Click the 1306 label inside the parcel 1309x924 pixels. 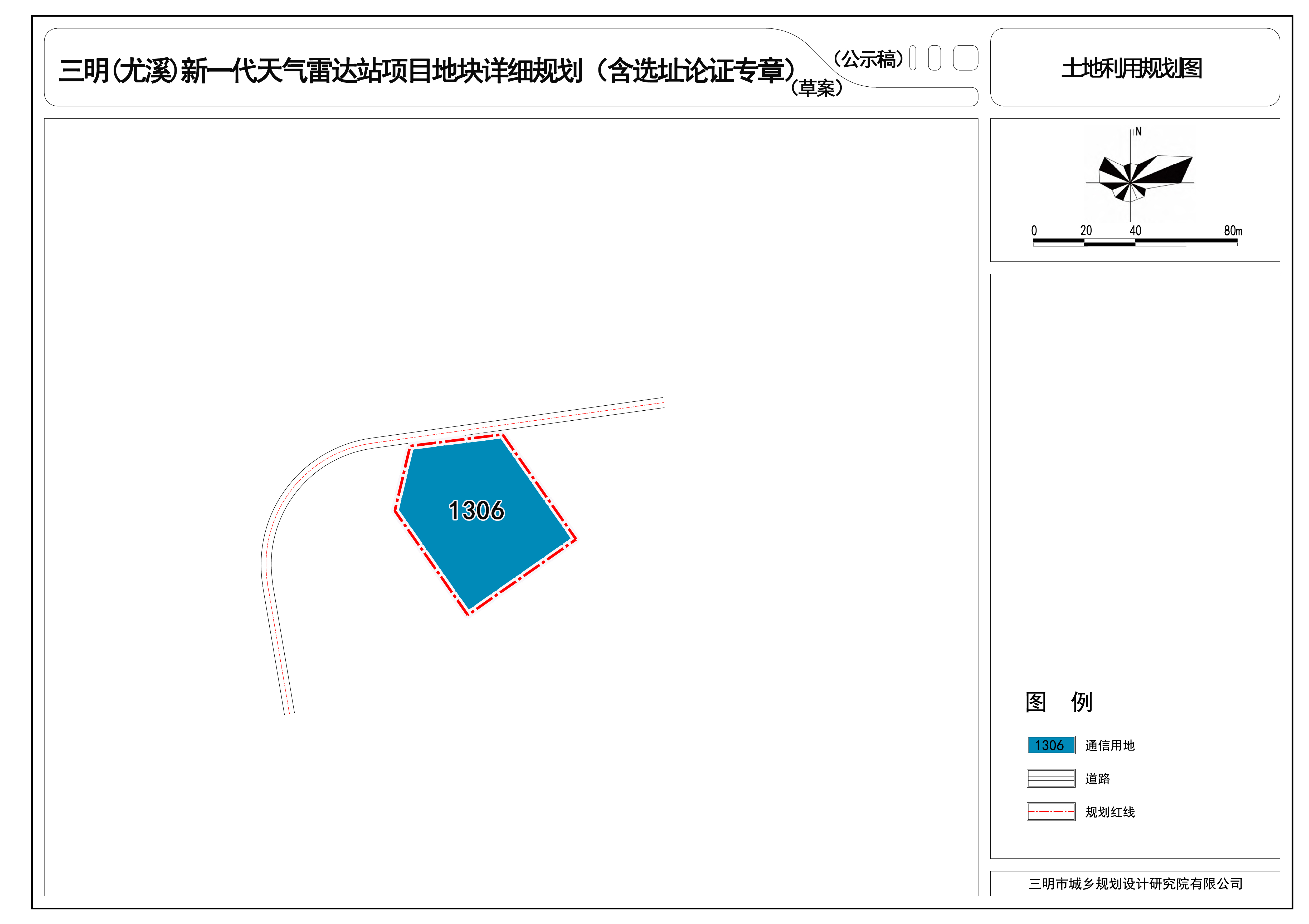477,510
